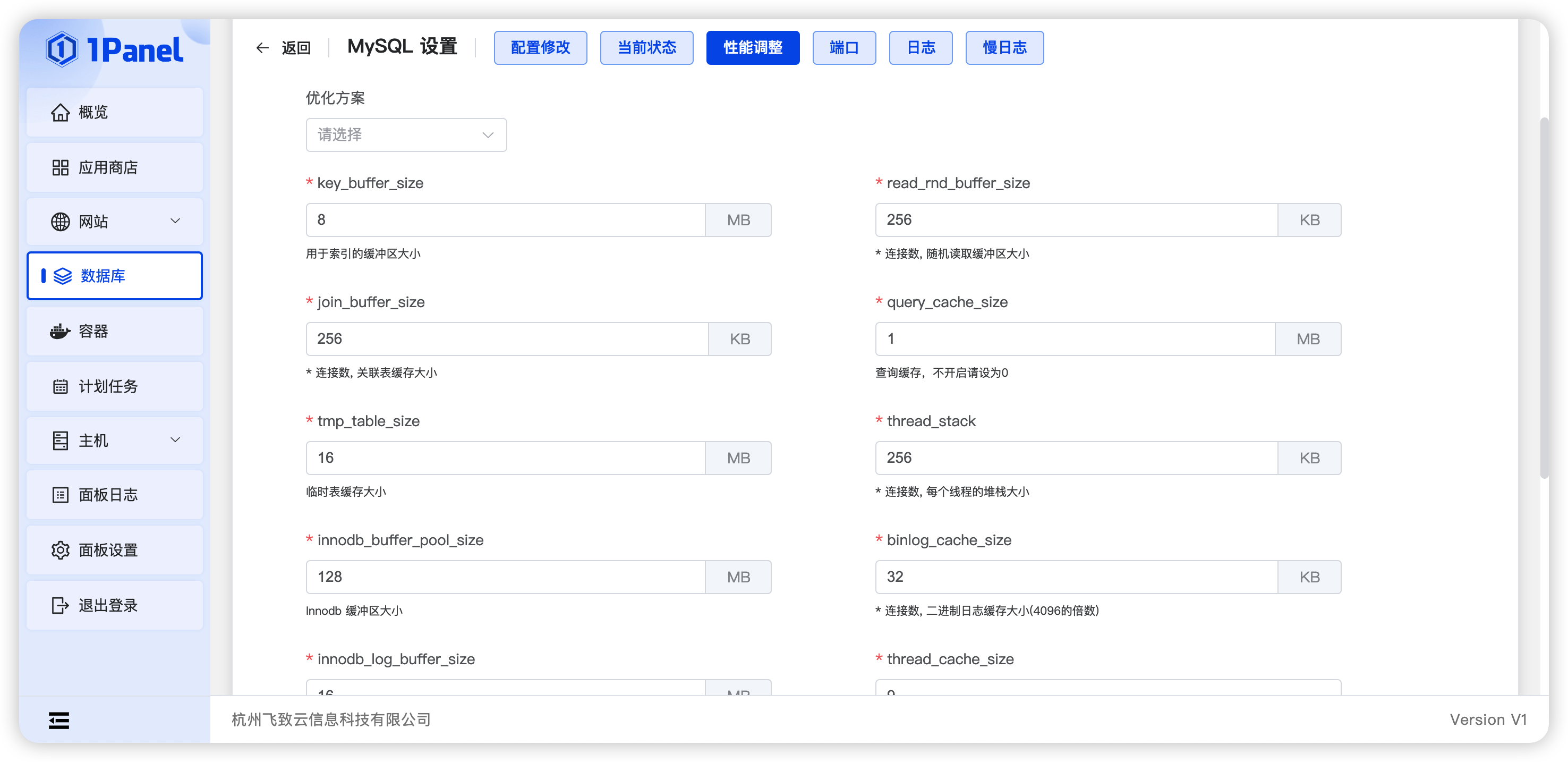Click the 面板设置 settings gear icon
This screenshot has width=1568, height=762.
pos(61,550)
